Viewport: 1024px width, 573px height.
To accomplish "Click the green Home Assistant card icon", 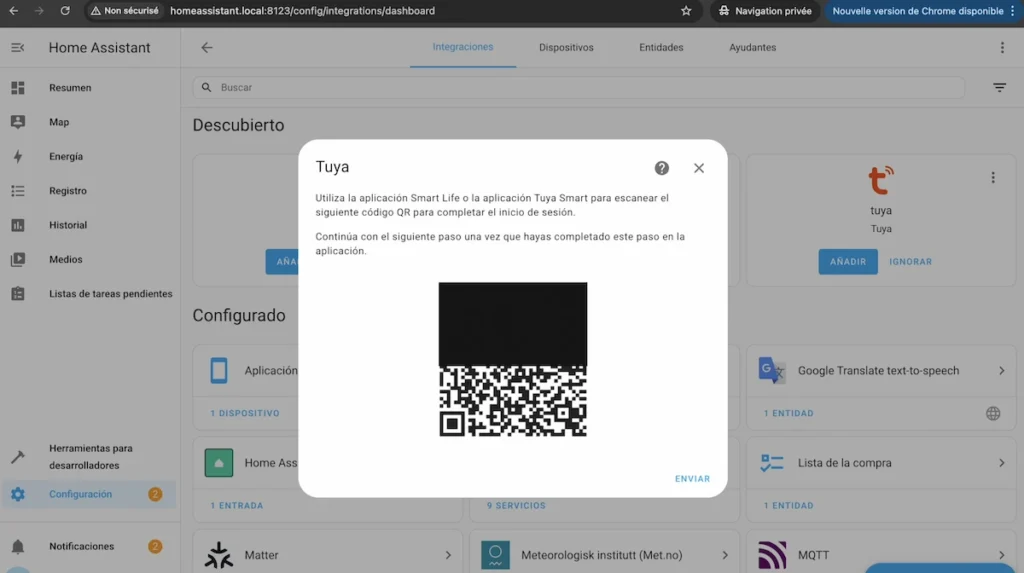I will click(x=219, y=463).
